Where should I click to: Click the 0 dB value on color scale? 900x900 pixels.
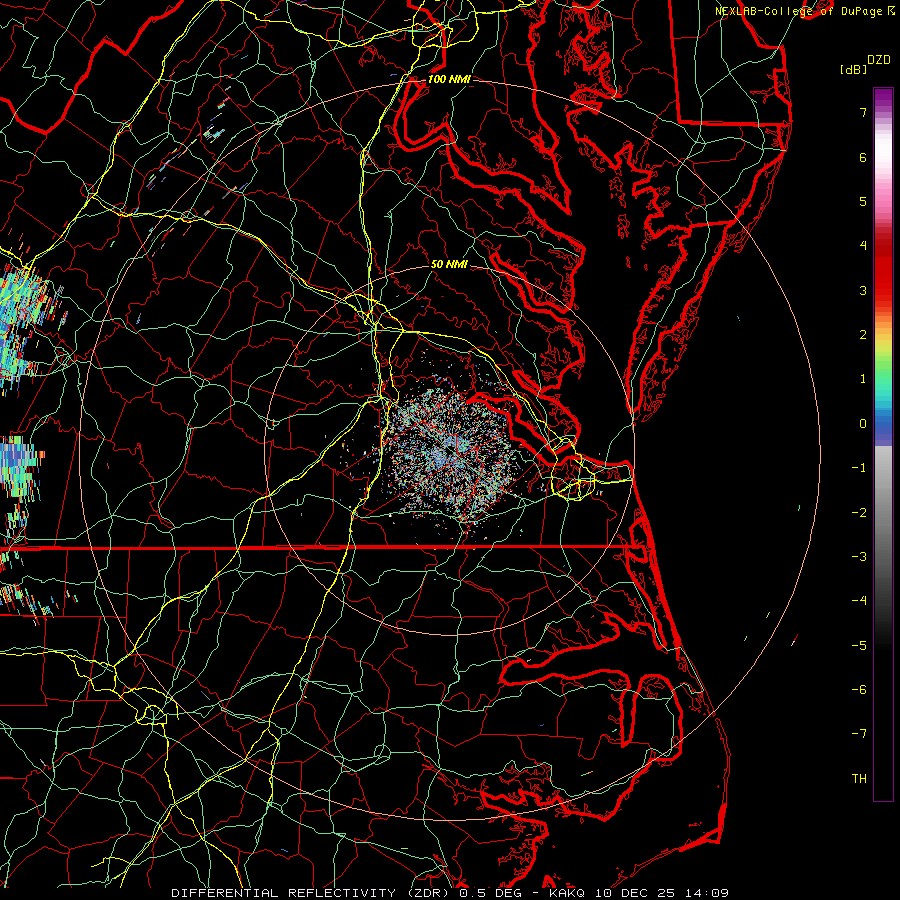(863, 424)
